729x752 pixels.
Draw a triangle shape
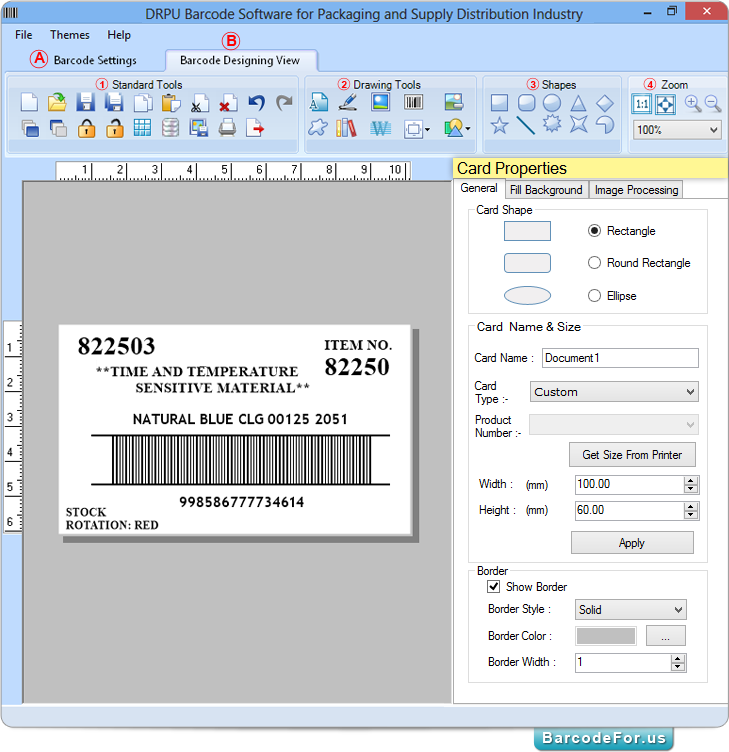[x=578, y=103]
